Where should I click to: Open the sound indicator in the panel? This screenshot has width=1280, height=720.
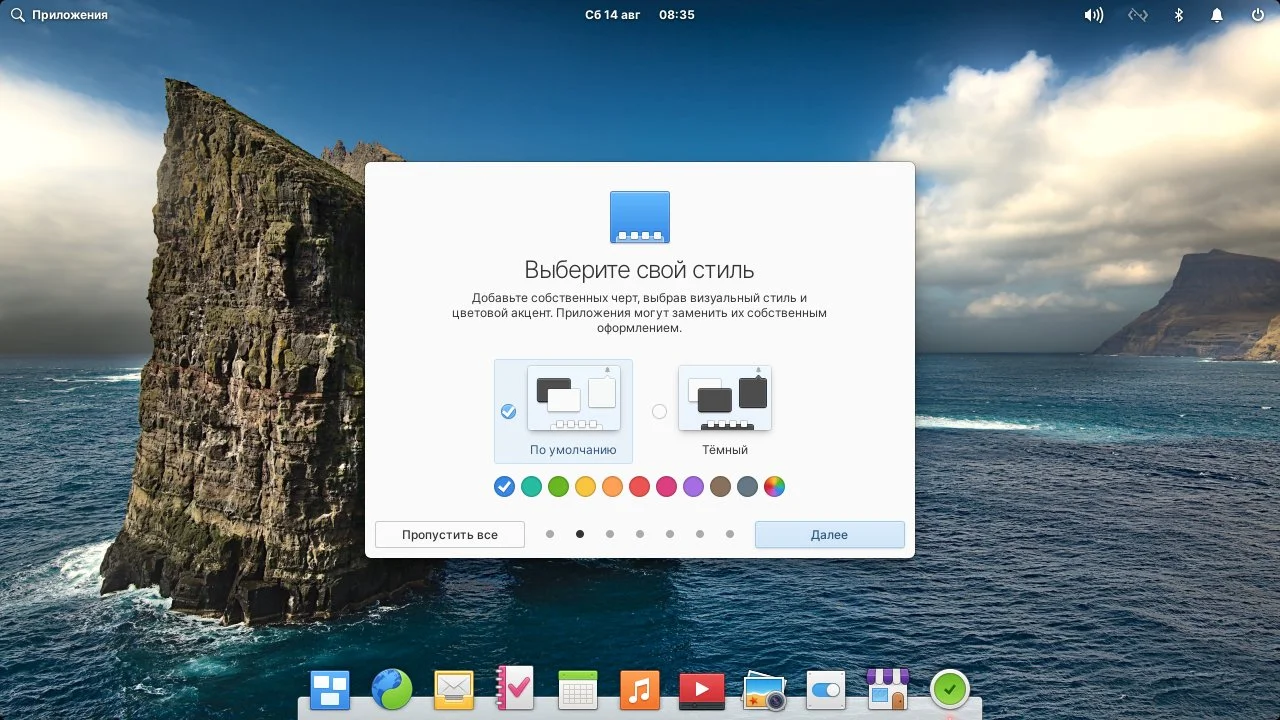(1092, 14)
